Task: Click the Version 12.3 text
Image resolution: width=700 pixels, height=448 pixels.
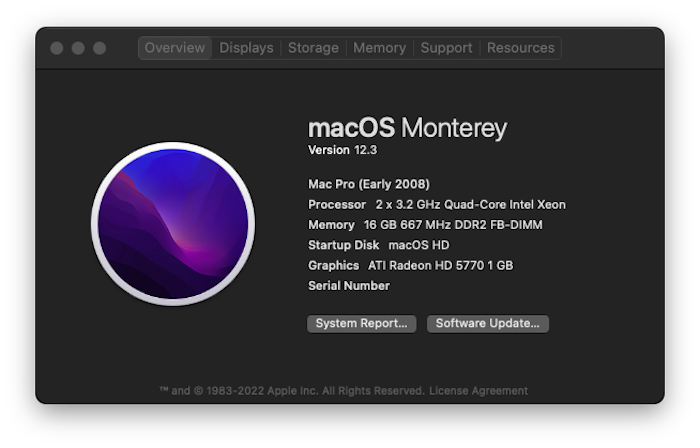Action: (x=342, y=150)
